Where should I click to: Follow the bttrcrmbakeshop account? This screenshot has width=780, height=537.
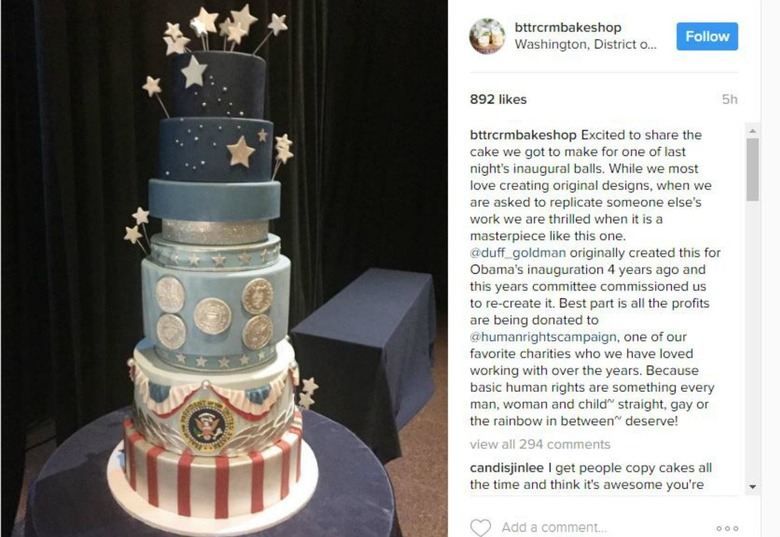click(x=707, y=36)
